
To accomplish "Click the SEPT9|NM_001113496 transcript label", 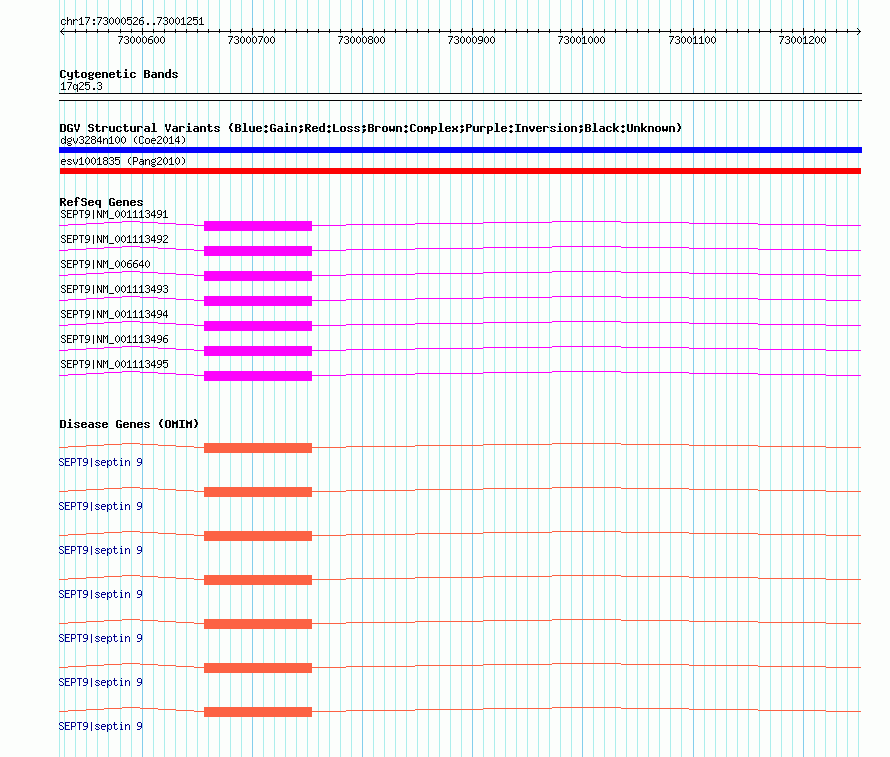I will 114,339.
